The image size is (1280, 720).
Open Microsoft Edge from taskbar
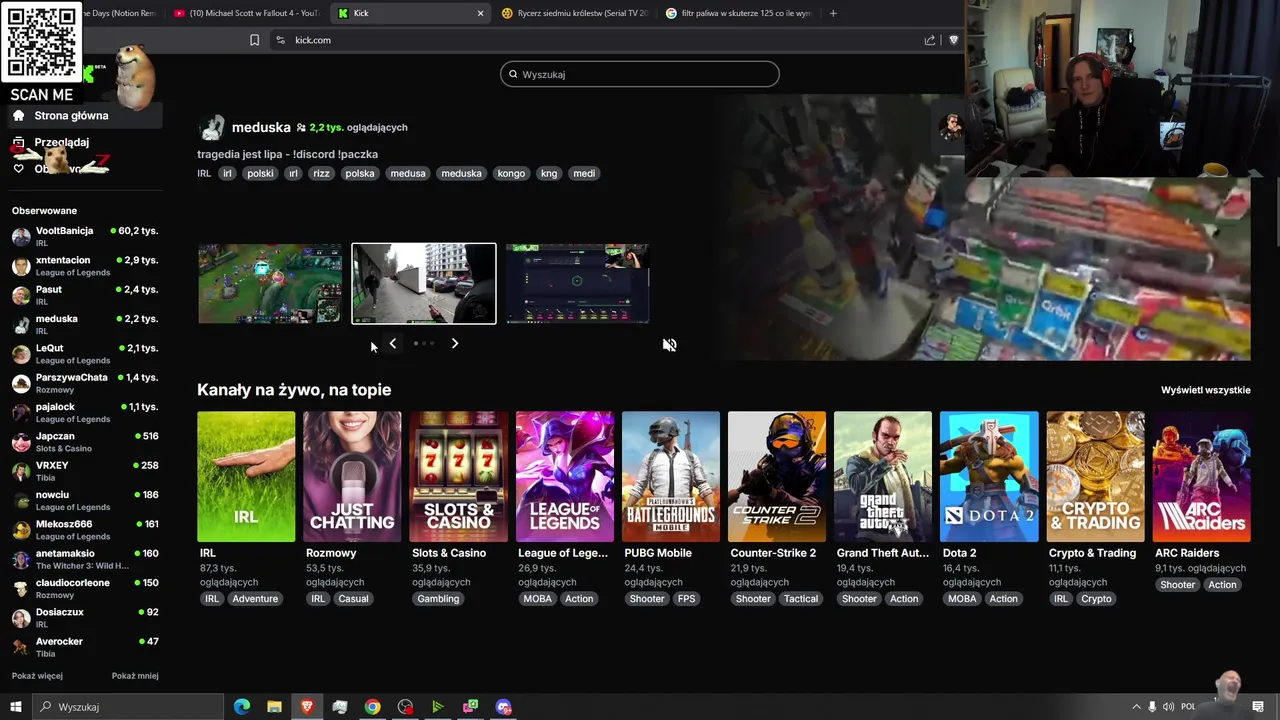pyautogui.click(x=242, y=707)
